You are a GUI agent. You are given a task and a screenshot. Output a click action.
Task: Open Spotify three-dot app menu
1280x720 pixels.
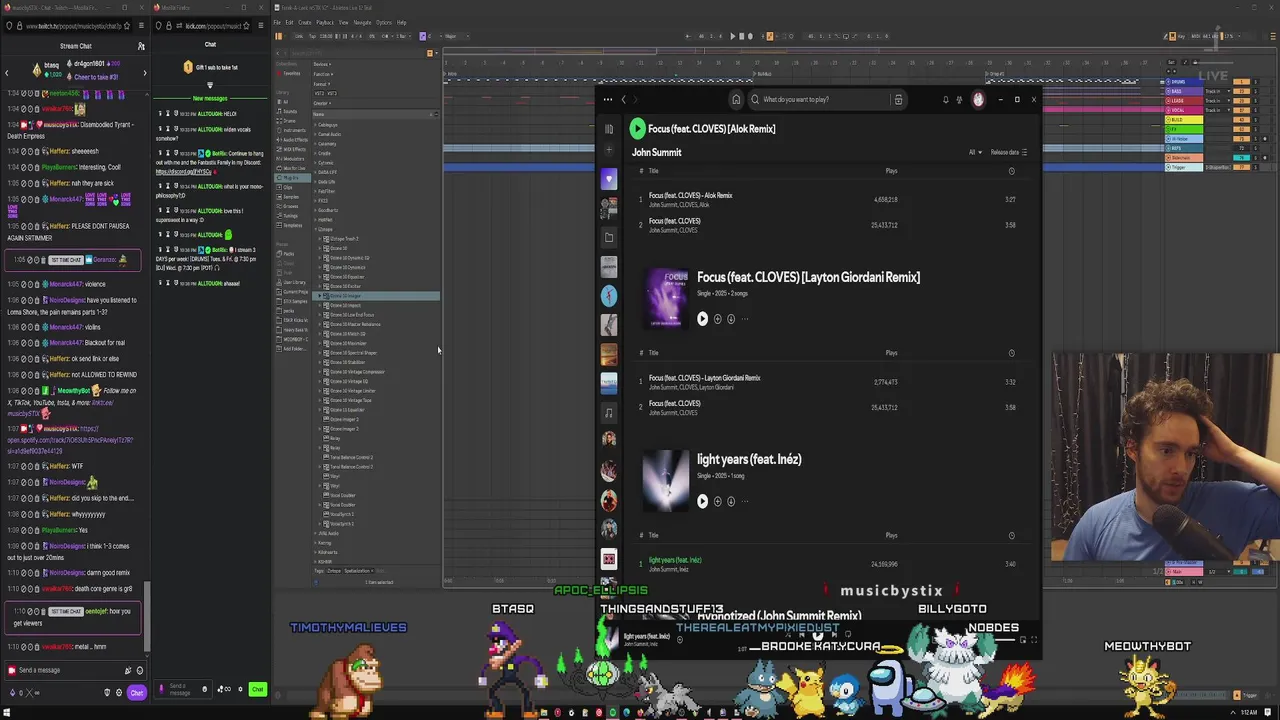(x=607, y=99)
